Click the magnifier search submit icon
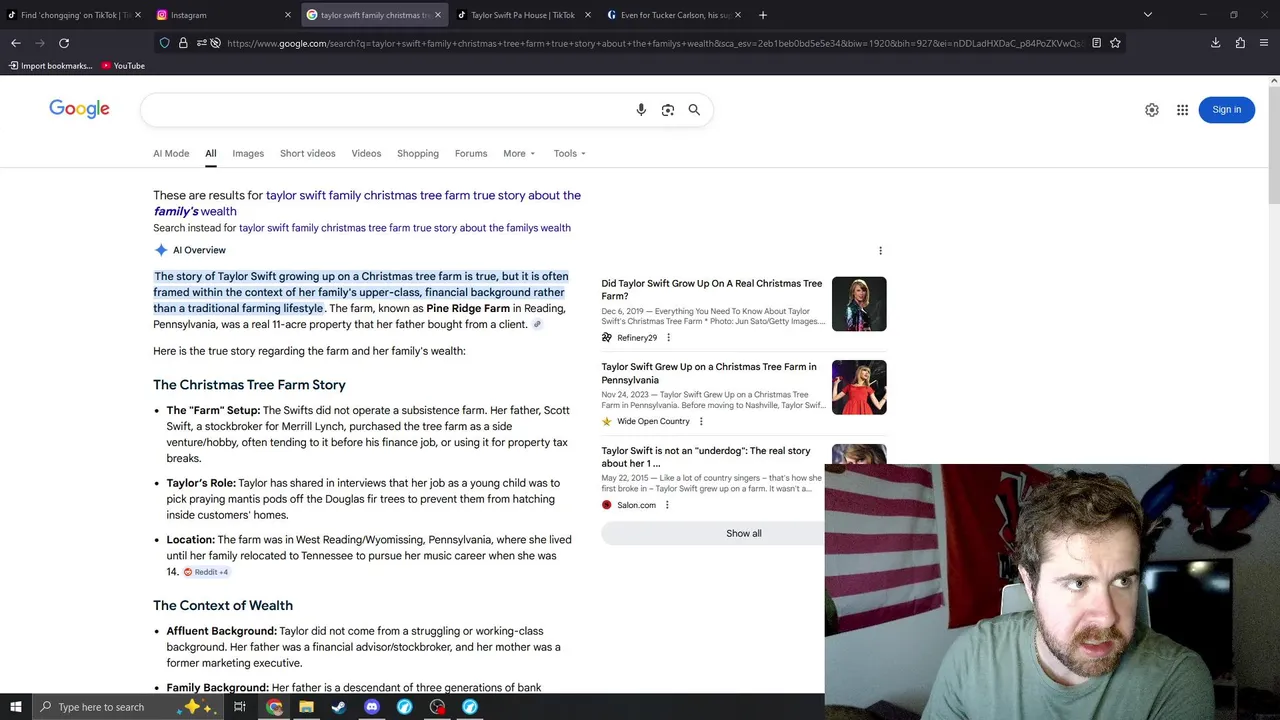 coord(694,110)
